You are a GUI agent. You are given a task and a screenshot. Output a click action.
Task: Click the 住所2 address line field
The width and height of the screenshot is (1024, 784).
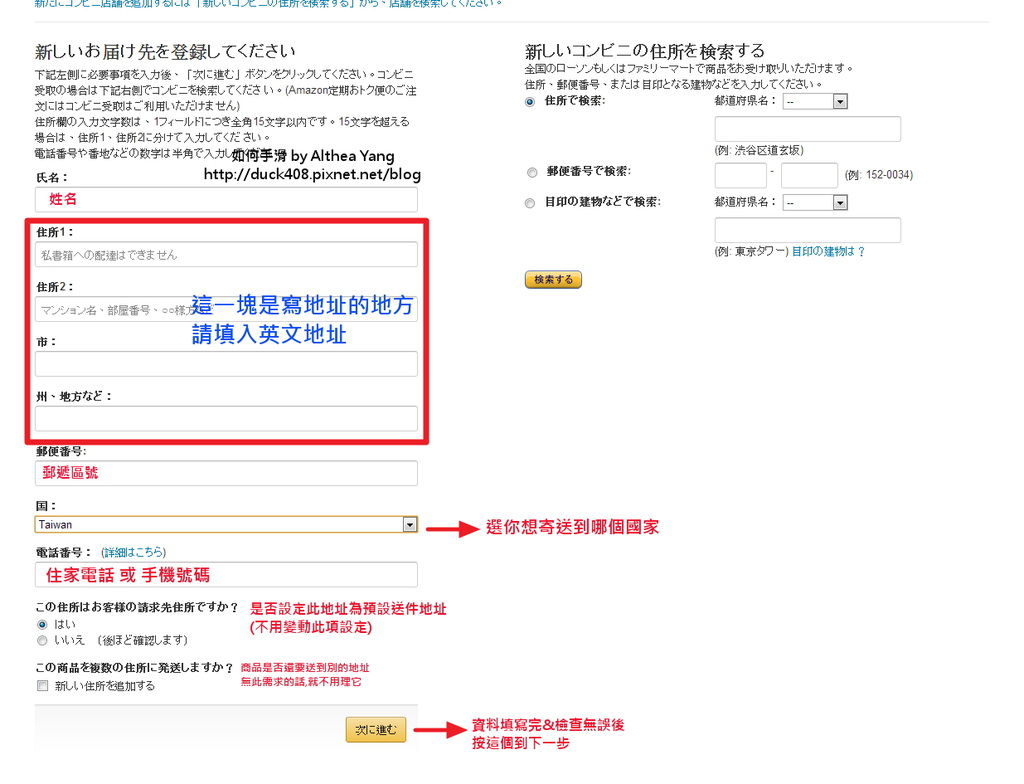226,309
